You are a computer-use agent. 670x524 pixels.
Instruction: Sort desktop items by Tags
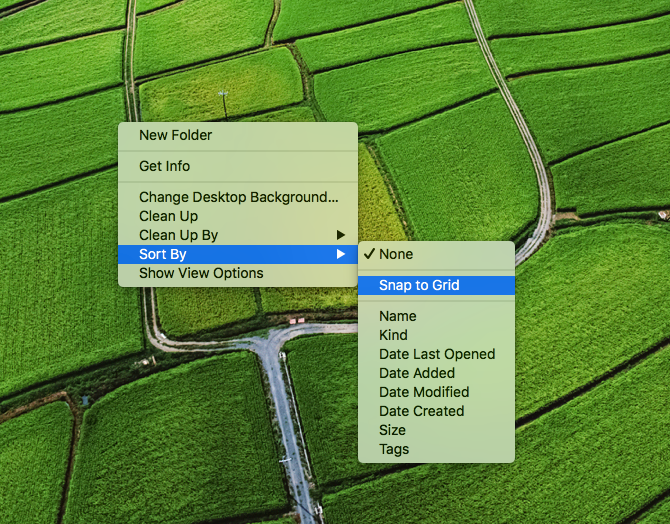pyautogui.click(x=436, y=449)
